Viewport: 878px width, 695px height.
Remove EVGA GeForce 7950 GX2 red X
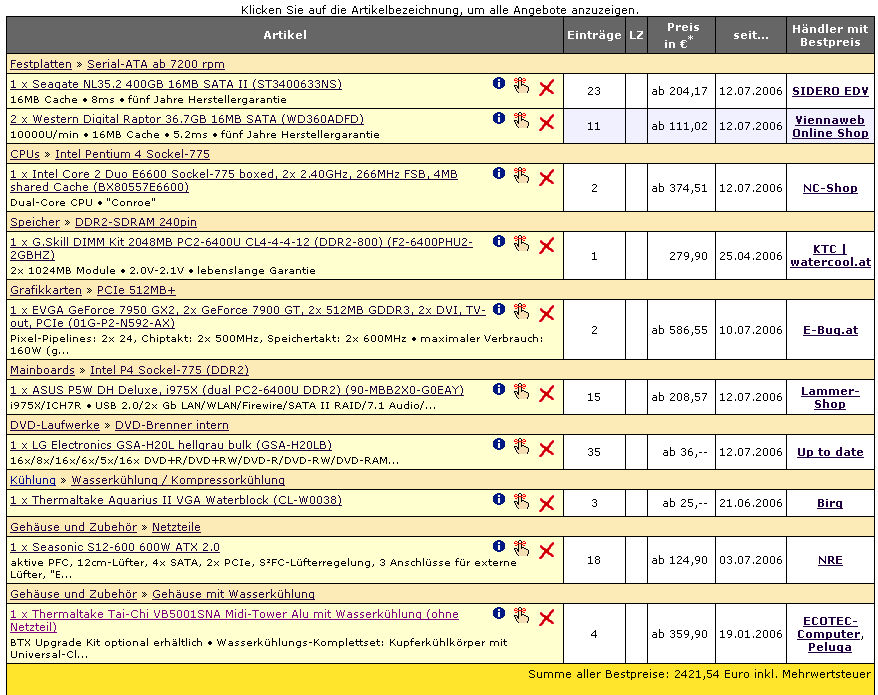pos(547,314)
